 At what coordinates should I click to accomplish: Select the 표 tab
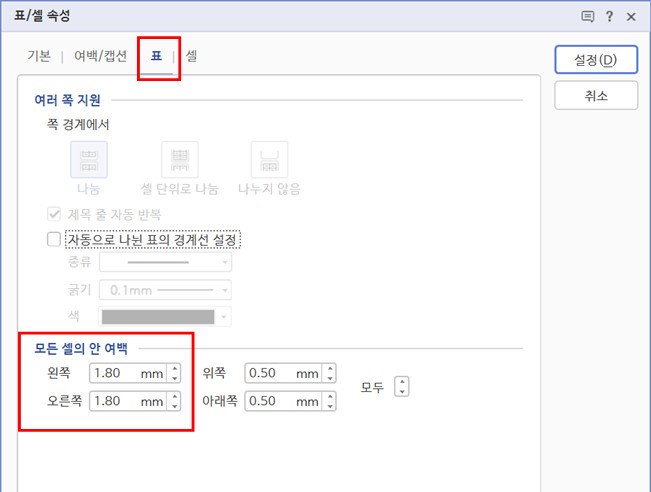[156, 56]
